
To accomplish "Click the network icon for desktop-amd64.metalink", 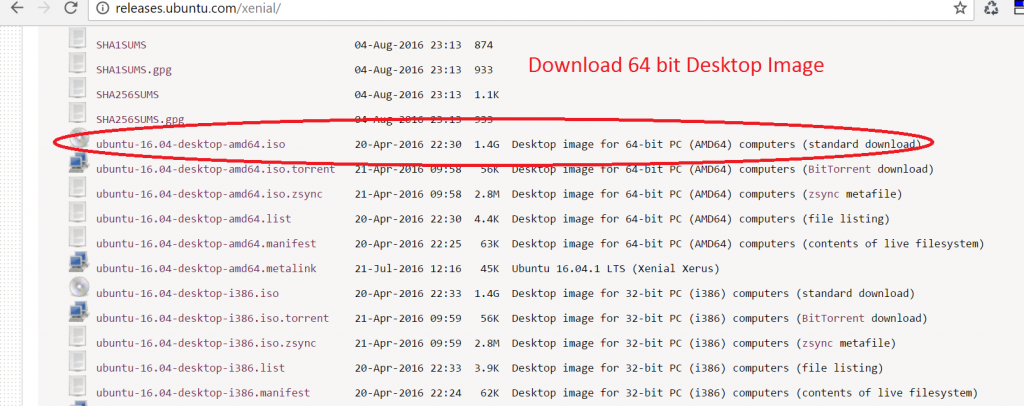I will pos(78,262).
